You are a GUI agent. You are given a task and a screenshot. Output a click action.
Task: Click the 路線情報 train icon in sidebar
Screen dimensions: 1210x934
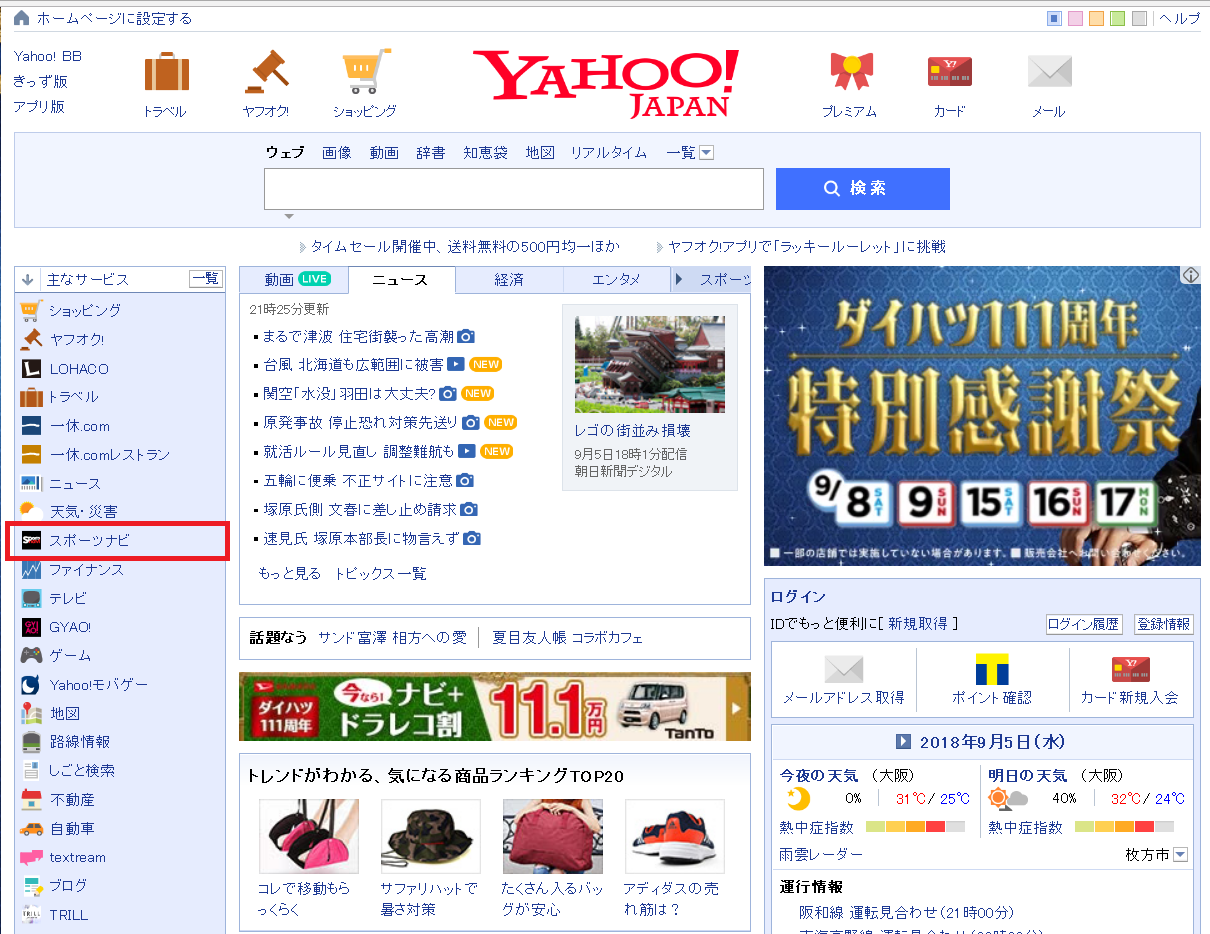click(31, 742)
